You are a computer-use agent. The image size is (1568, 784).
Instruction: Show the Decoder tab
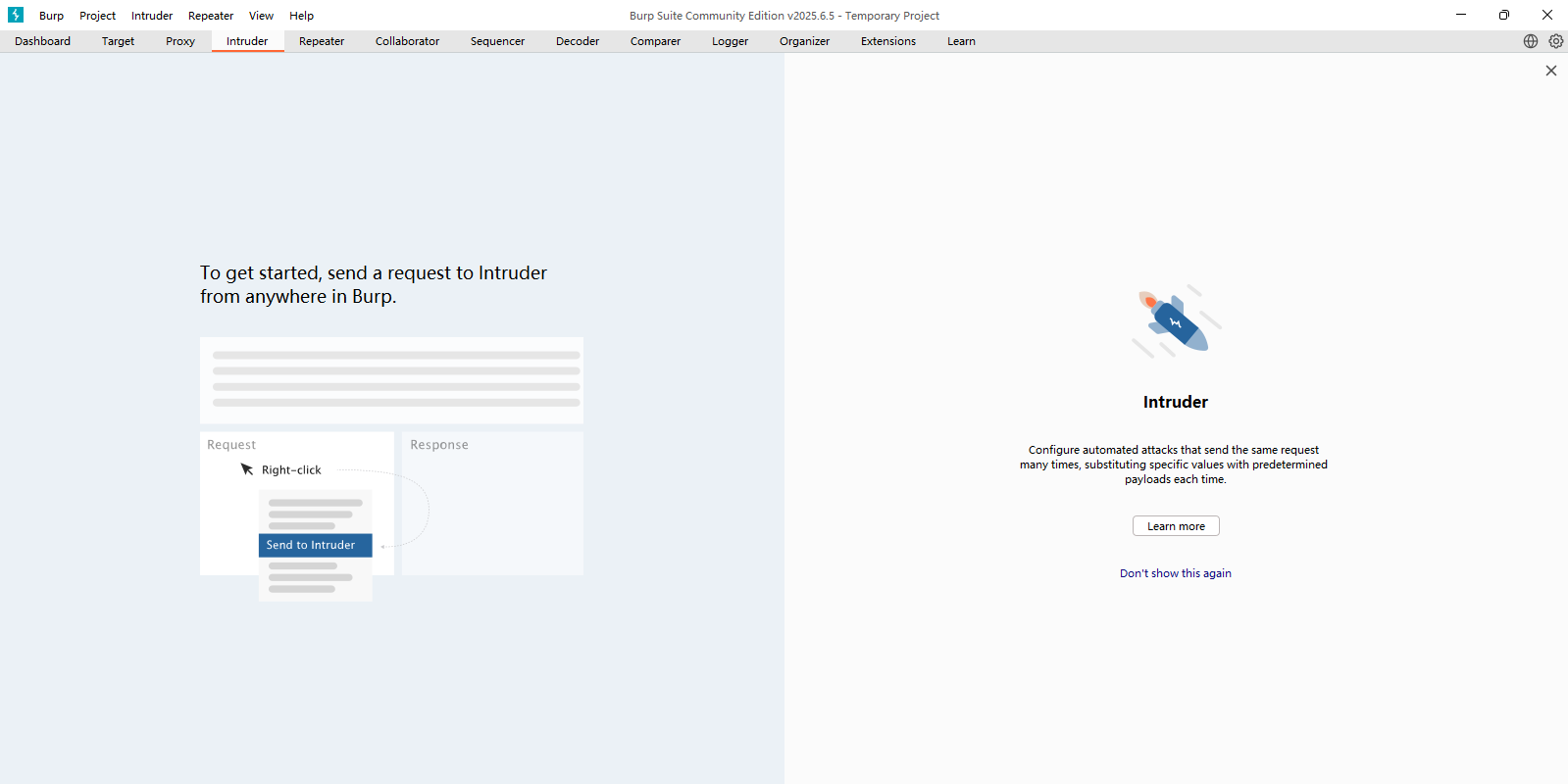[x=578, y=41]
